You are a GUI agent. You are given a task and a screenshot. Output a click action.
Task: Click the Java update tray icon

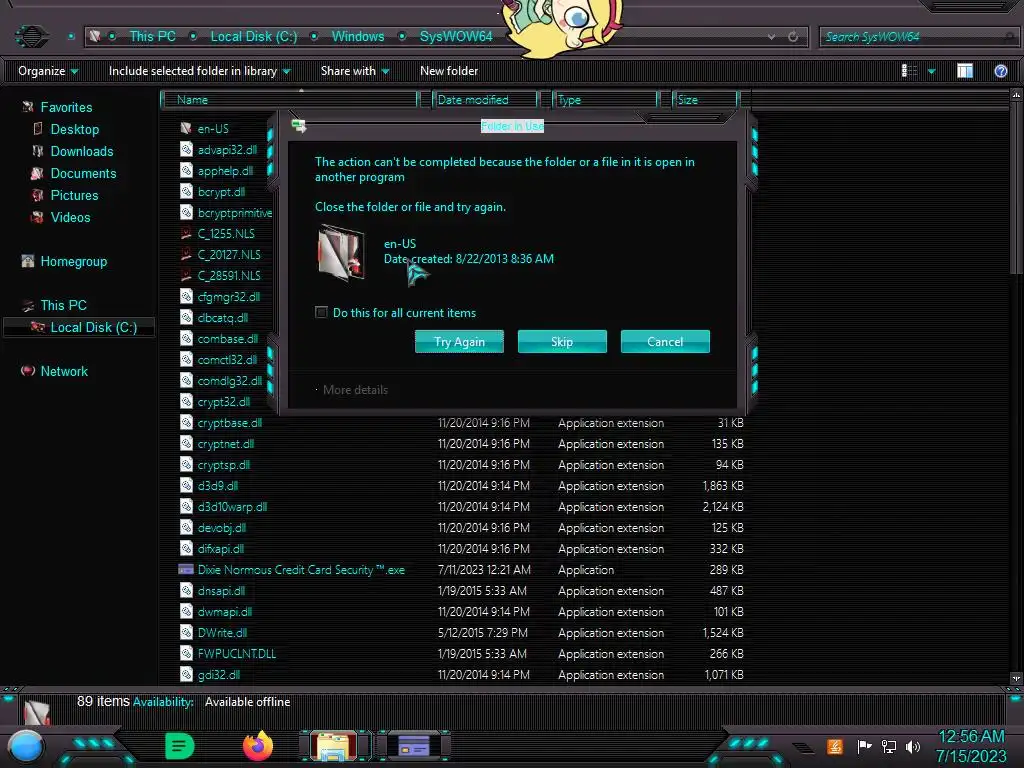834,746
